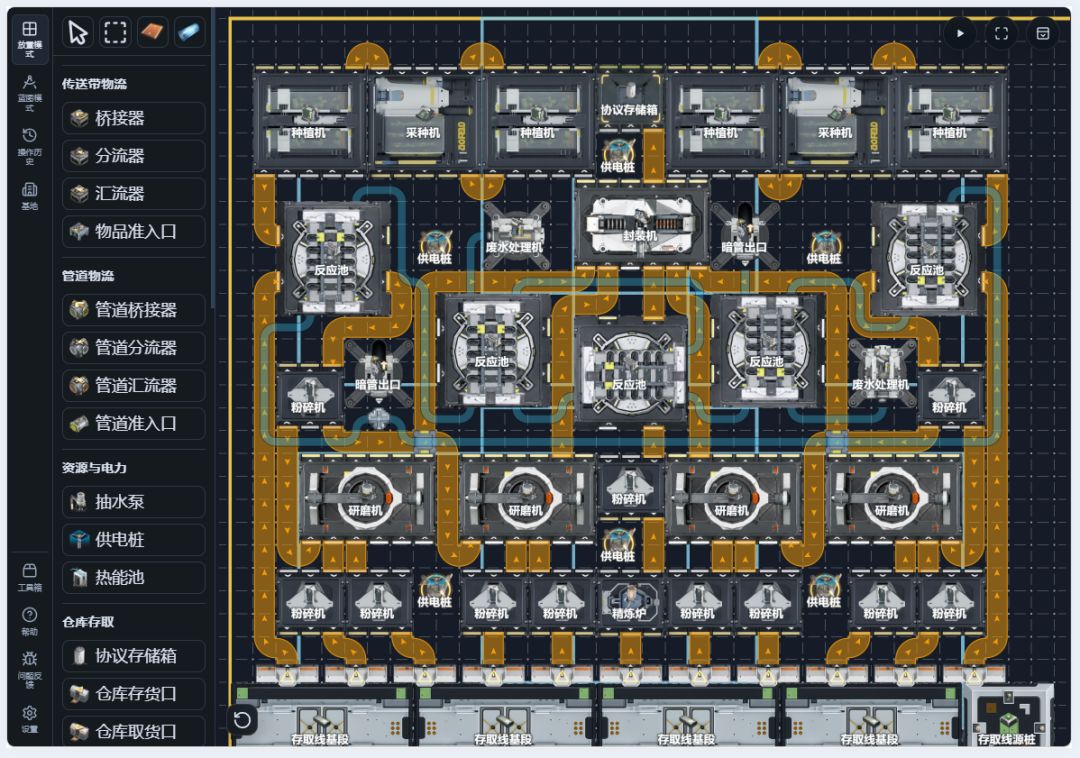Click the 存取线源桩 building on canvas

(x=1007, y=716)
